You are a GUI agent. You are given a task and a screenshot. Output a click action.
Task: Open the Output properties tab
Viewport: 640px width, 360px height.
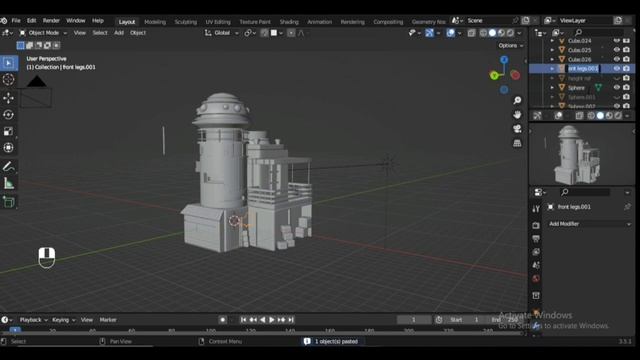click(536, 239)
